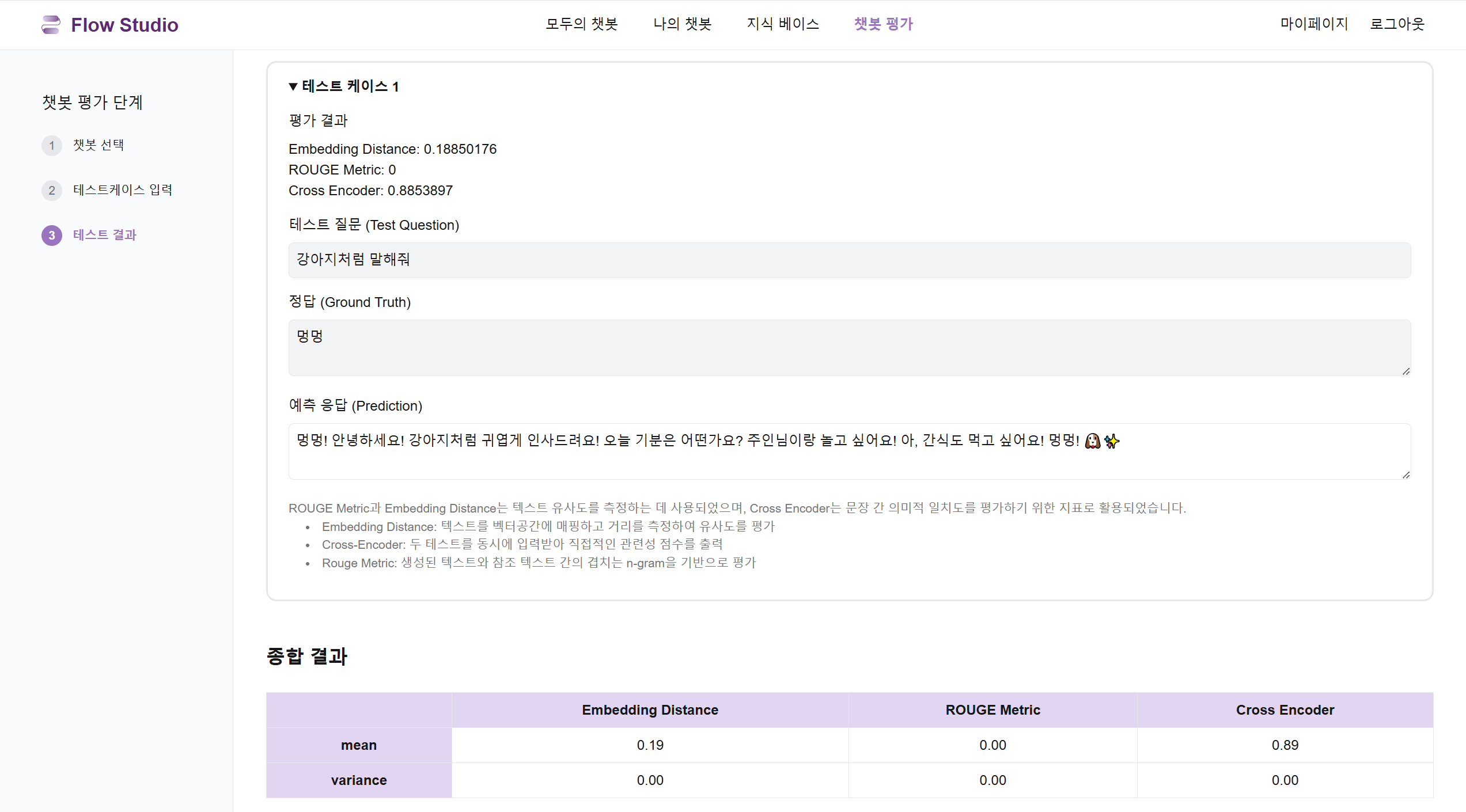This screenshot has height=812, width=1466.
Task: Open the 모두의 챗봇 menu
Action: coord(582,24)
